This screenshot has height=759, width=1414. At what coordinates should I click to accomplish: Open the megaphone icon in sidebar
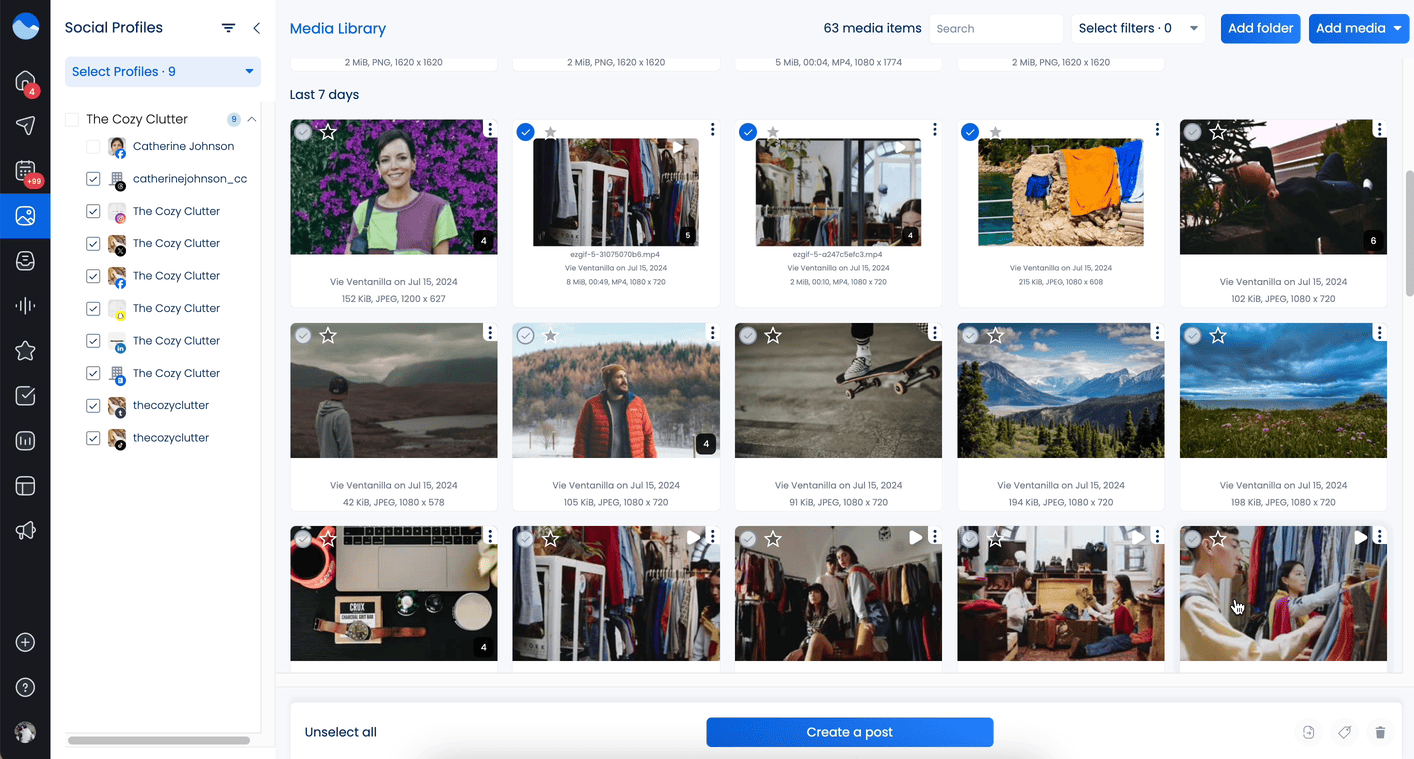click(25, 531)
